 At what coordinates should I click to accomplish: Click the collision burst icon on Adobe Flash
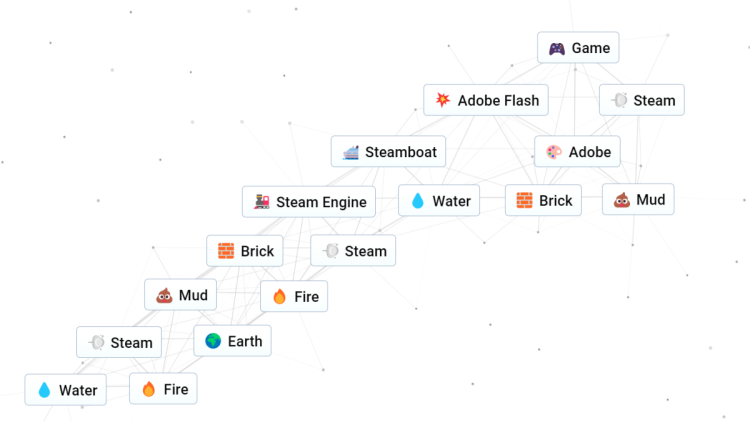442,100
